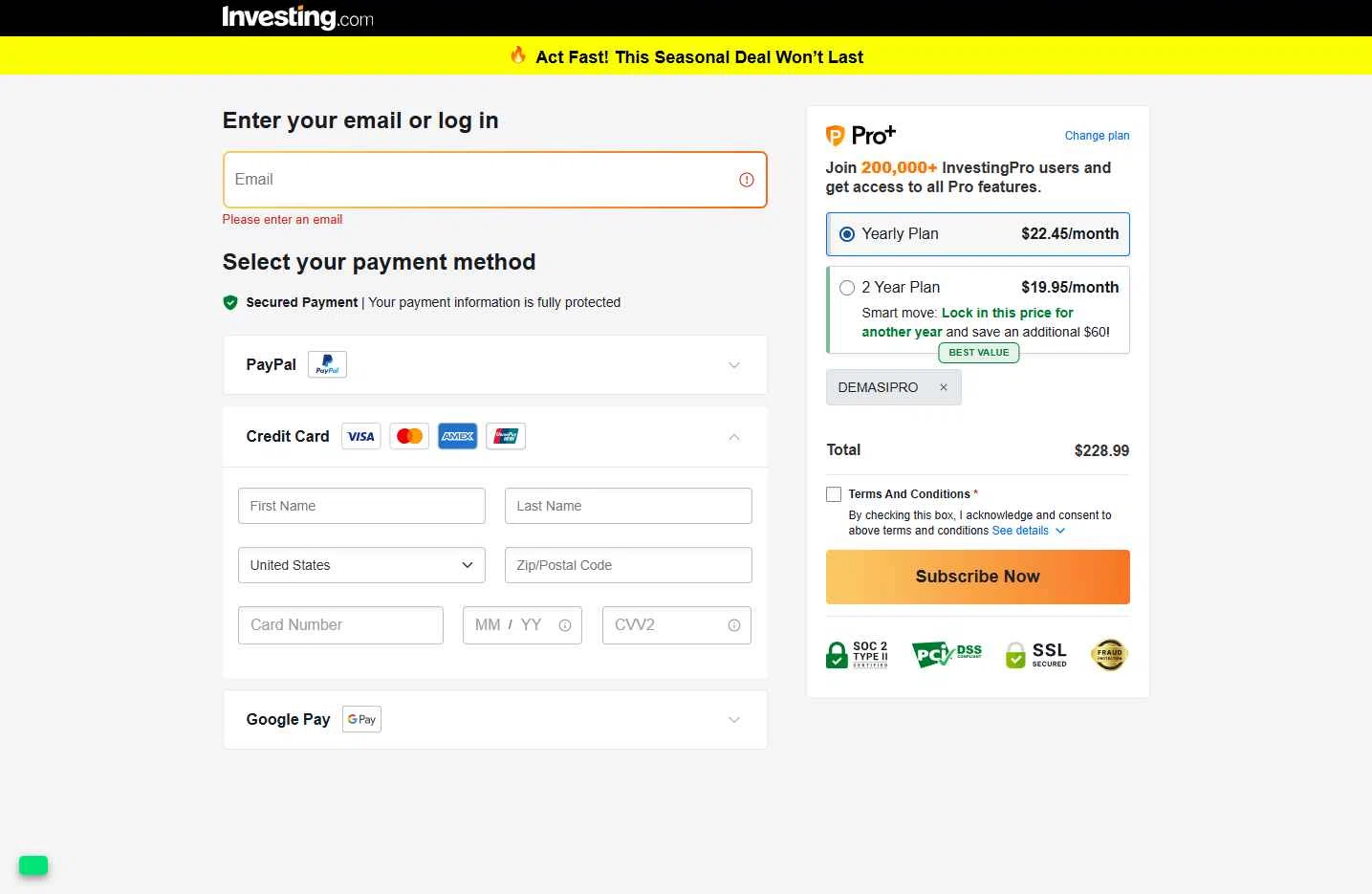Image resolution: width=1372 pixels, height=894 pixels.
Task: Click the PCI DSS compliance badge
Action: (x=947, y=655)
